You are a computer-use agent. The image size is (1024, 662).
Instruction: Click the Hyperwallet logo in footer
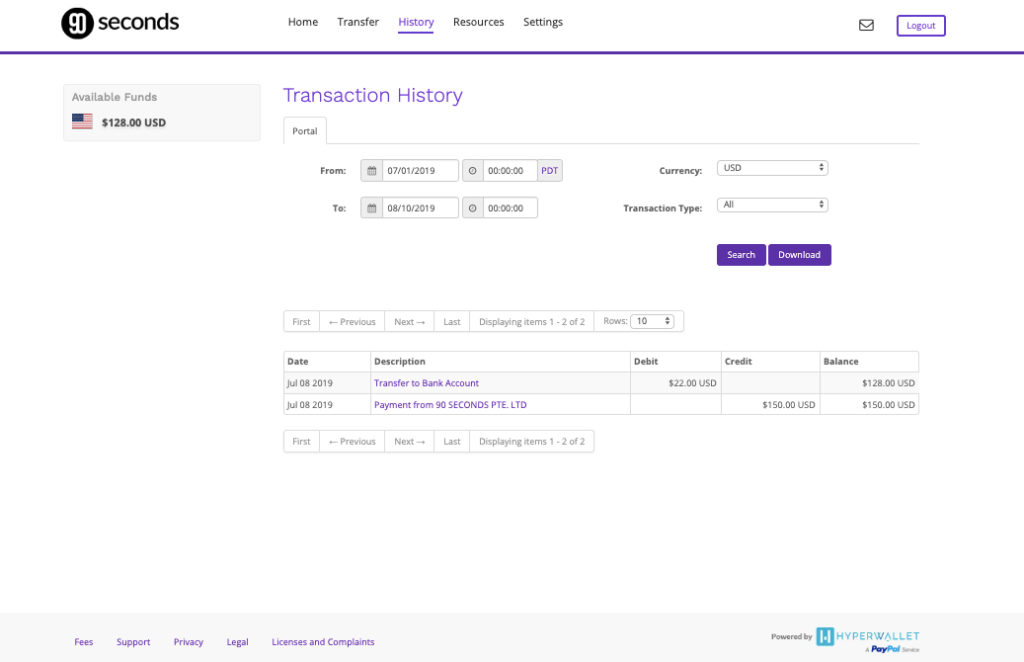coord(867,636)
